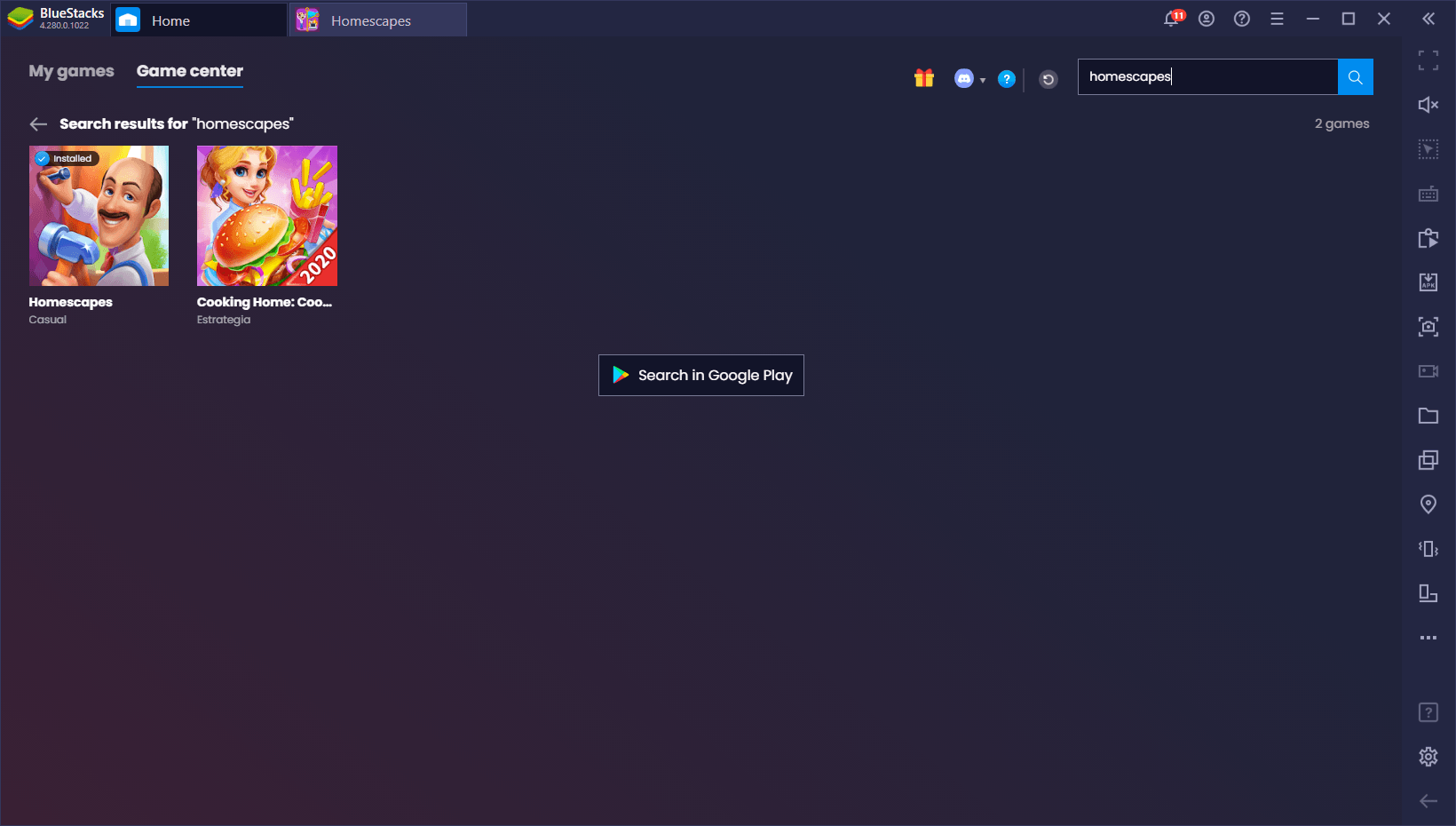1456x826 pixels.
Task: Open more options three dots in sidebar
Action: 1428,638
